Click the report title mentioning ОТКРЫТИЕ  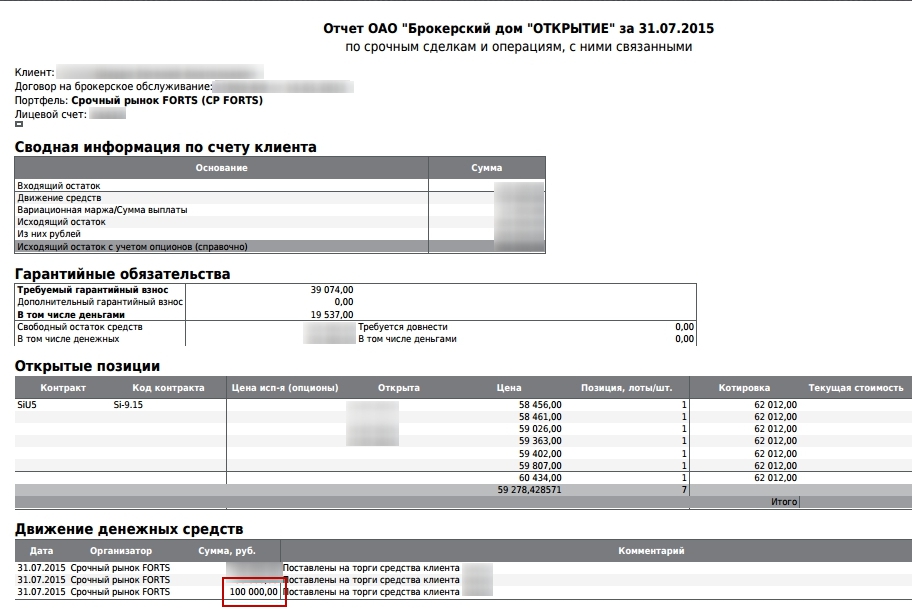click(x=519, y=28)
